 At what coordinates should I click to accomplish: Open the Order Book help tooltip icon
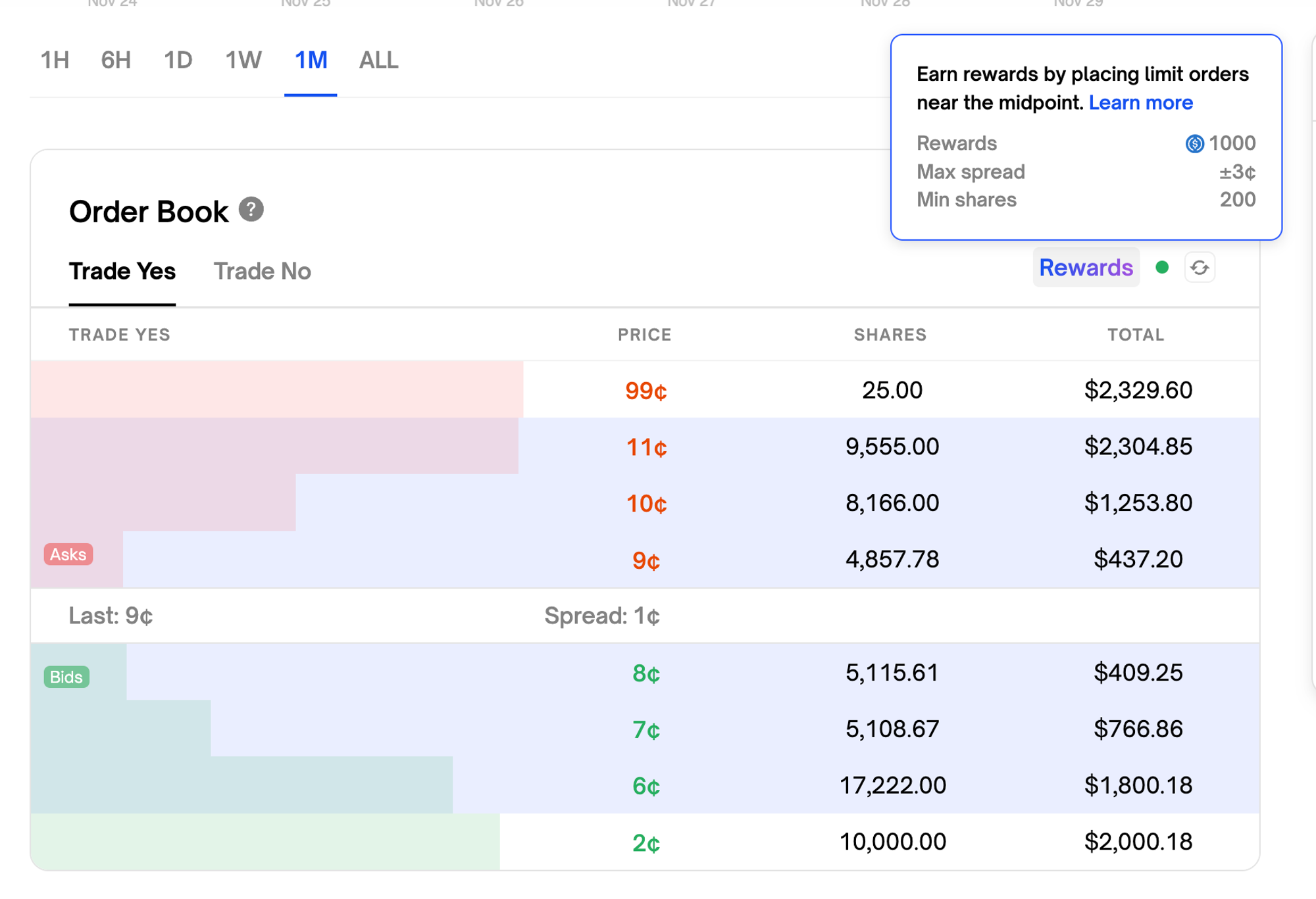[252, 210]
